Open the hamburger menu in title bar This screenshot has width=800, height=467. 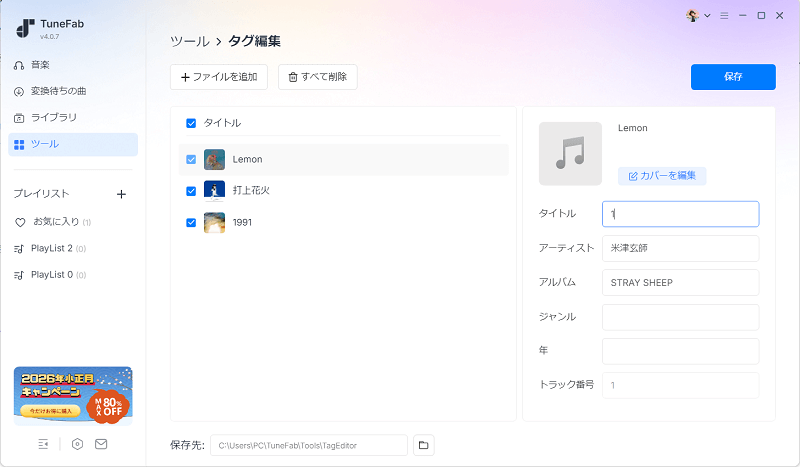[x=724, y=16]
